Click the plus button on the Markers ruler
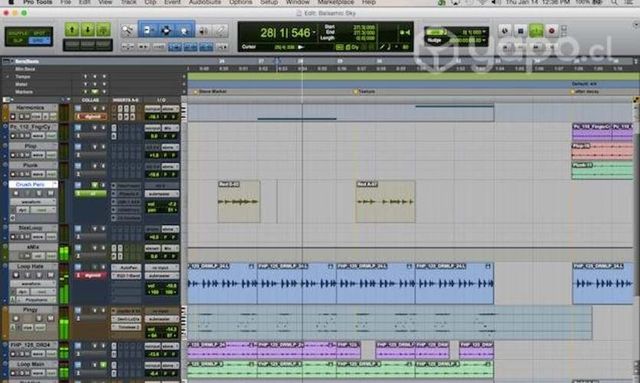This screenshot has width=640, height=383. point(184,92)
